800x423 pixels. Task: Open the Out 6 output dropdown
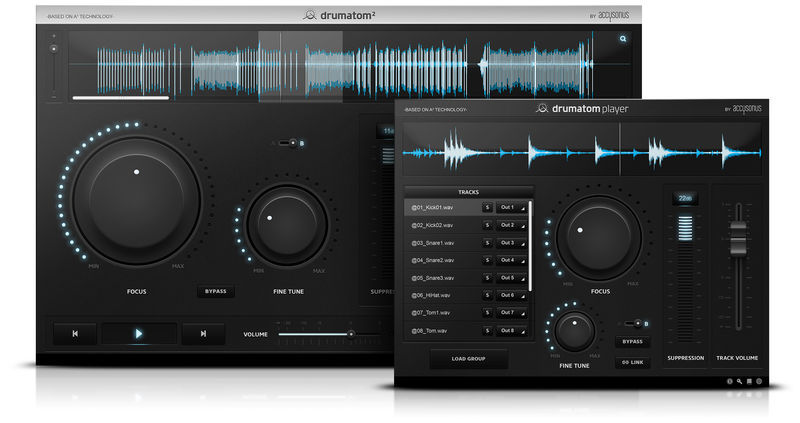click(x=511, y=295)
